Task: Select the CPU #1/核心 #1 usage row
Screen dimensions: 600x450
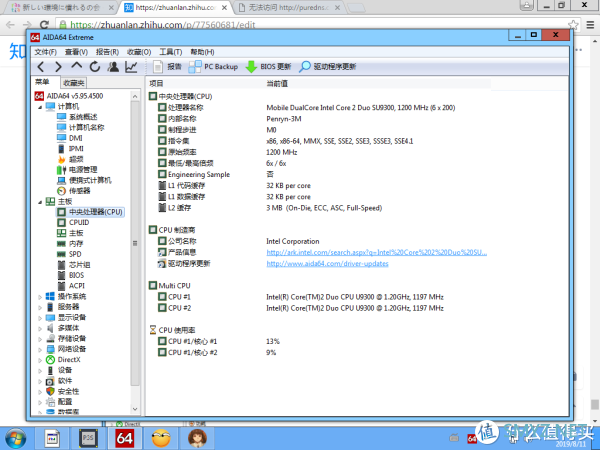Action: pyautogui.click(x=219, y=341)
